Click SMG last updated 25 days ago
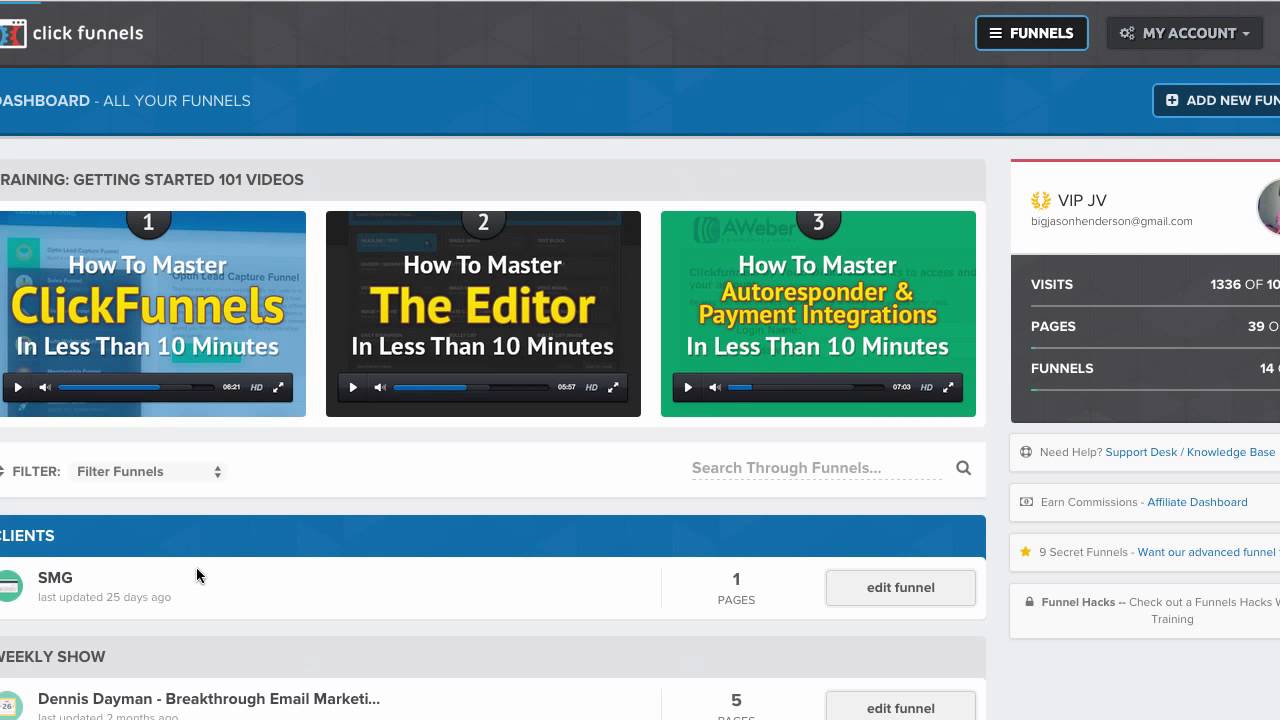 tap(104, 597)
